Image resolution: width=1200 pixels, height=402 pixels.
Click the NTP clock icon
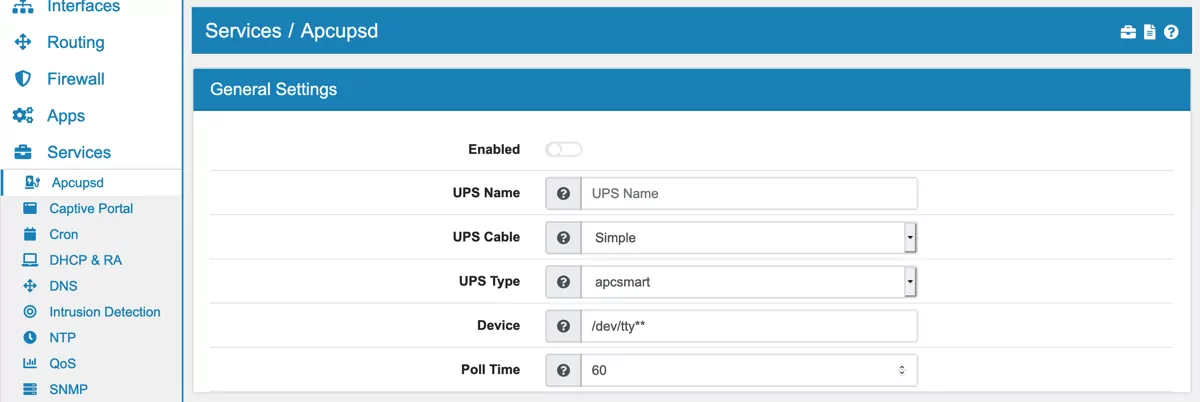pos(30,338)
